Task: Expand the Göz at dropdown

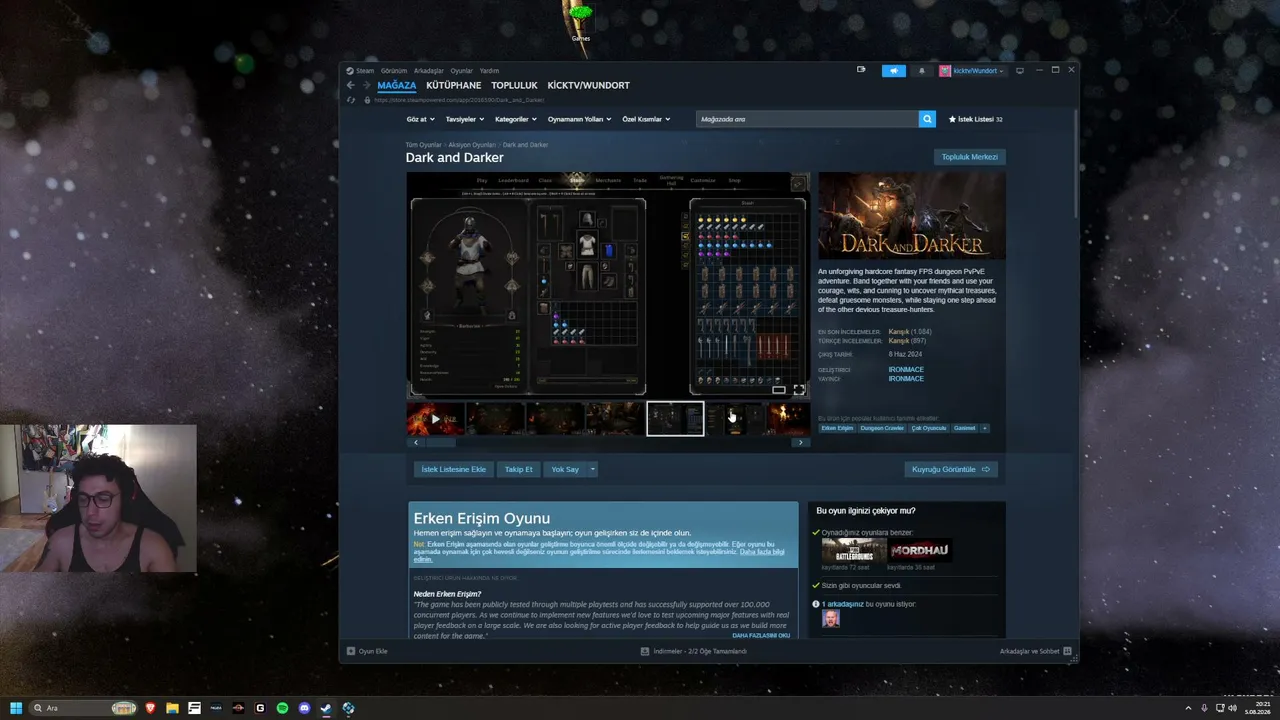Action: click(x=420, y=119)
